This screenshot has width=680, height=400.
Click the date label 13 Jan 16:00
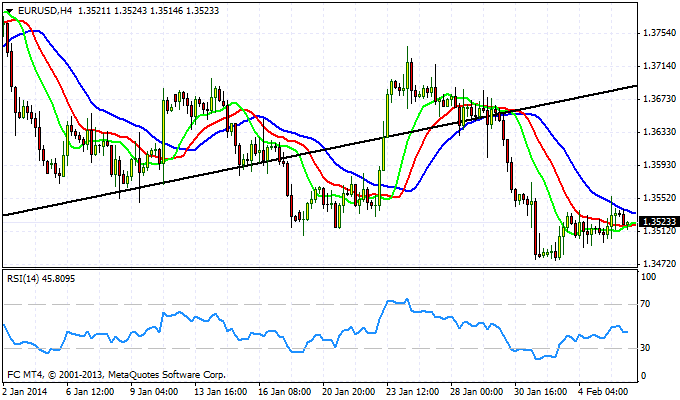220,391
